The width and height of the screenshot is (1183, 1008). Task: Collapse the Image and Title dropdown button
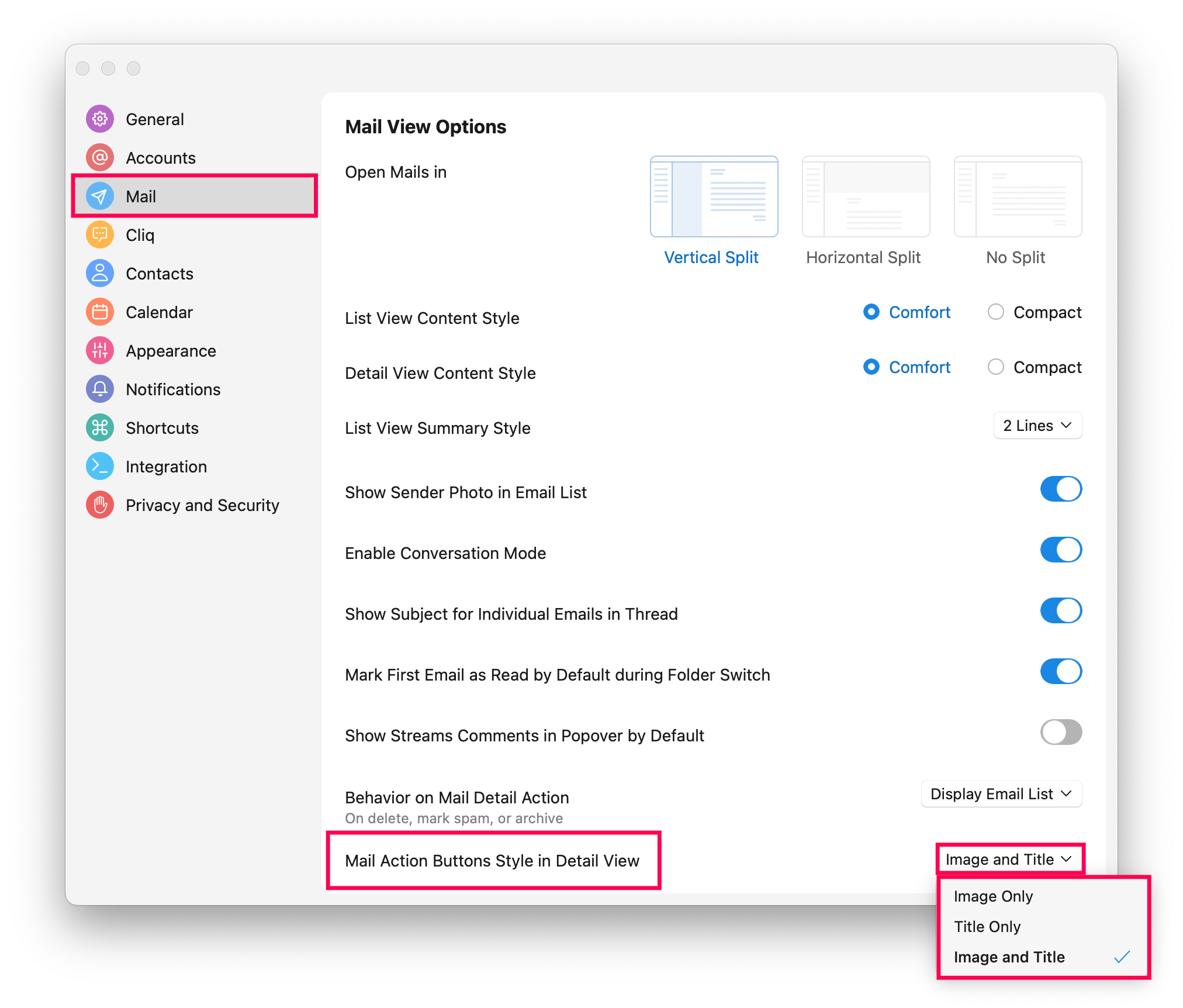tap(1009, 859)
